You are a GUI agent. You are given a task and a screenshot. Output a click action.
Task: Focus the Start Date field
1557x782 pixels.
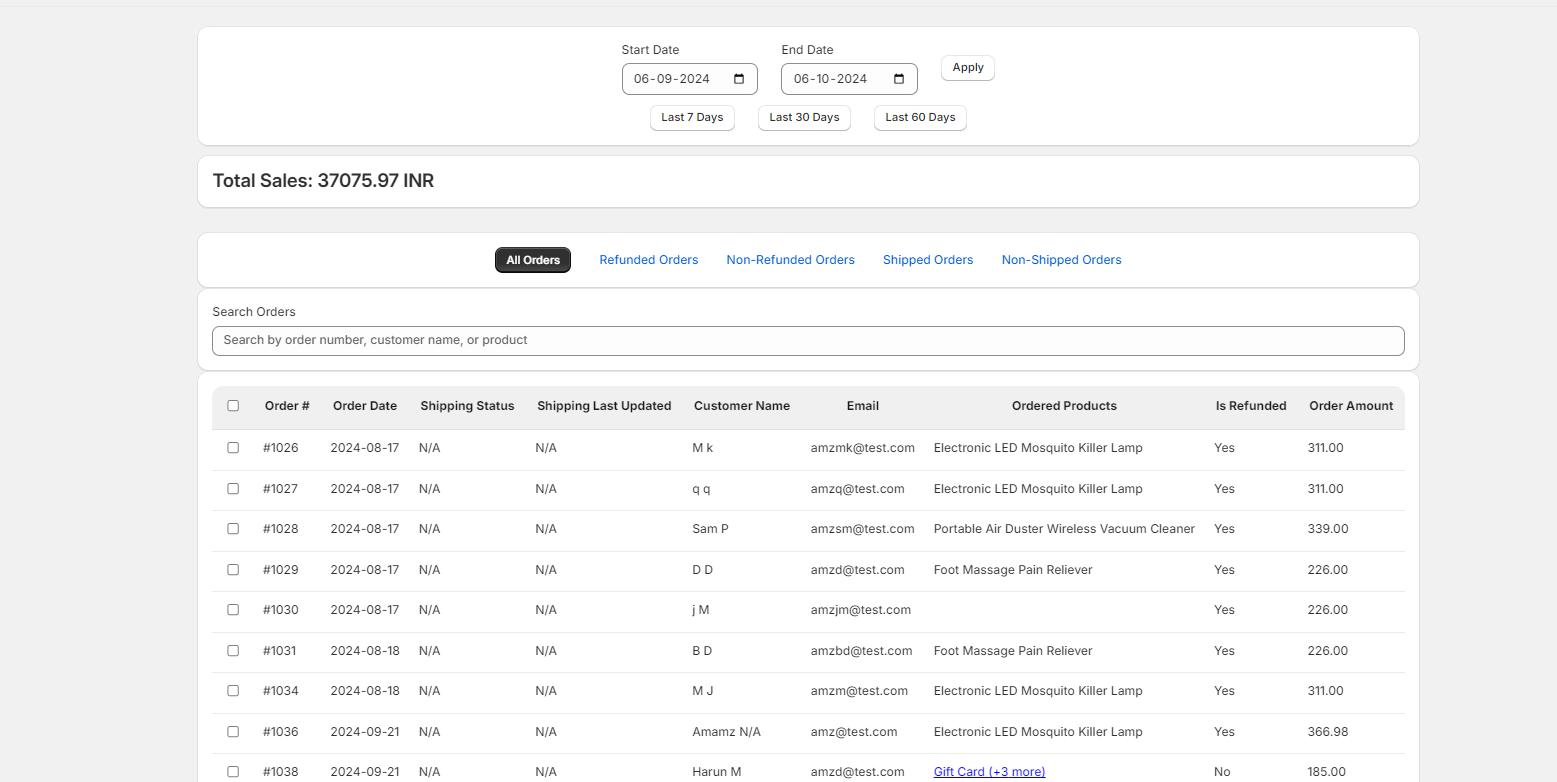click(x=689, y=79)
